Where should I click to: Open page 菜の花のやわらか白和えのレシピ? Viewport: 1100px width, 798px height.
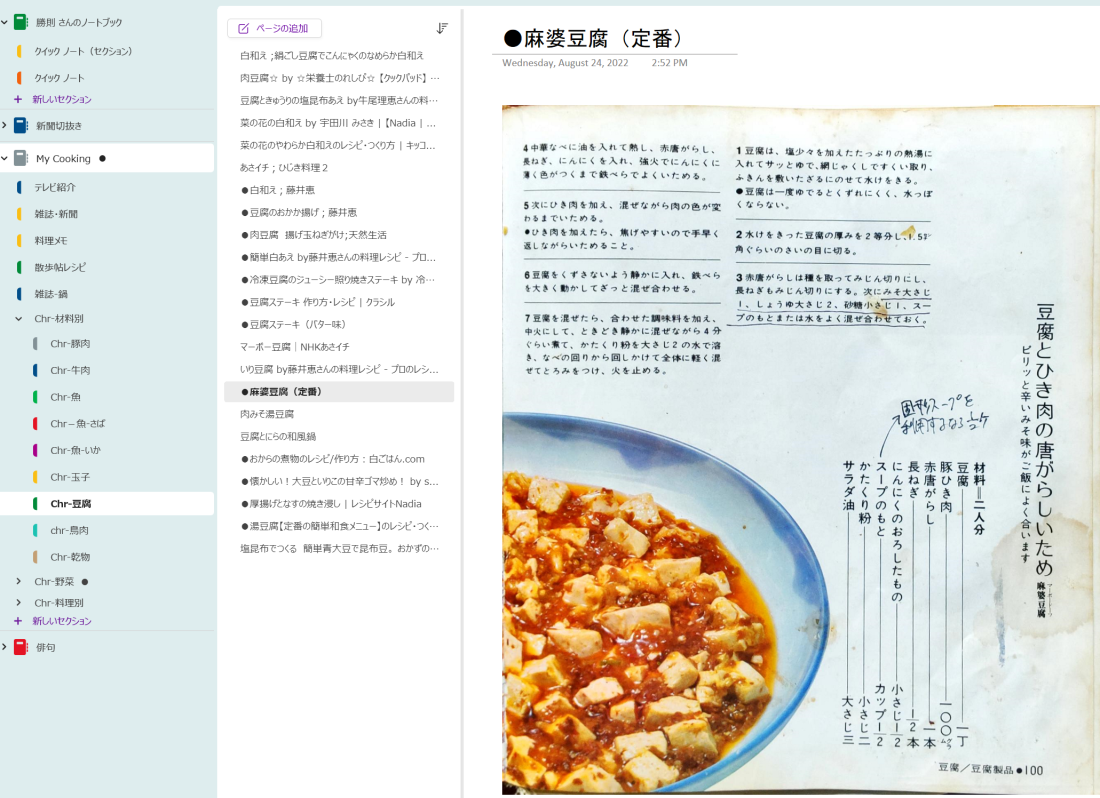pyautogui.click(x=339, y=145)
